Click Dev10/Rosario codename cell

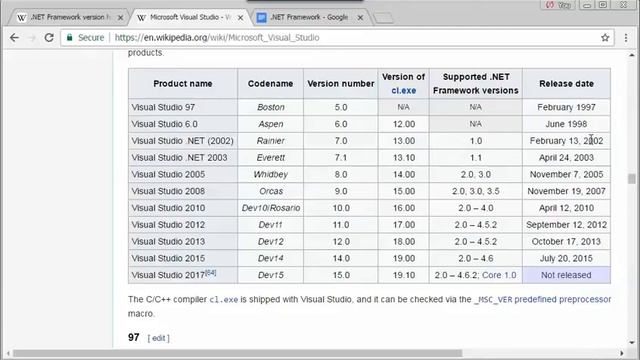(x=270, y=208)
